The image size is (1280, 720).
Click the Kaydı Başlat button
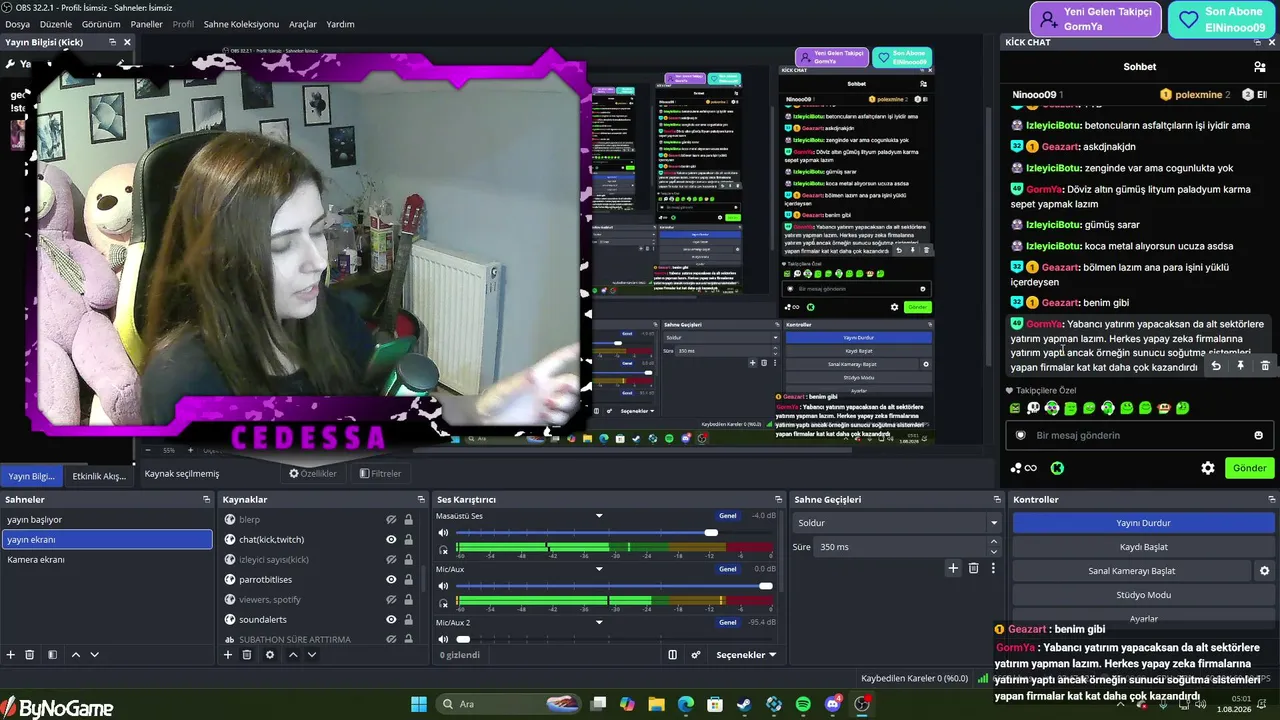coord(1143,547)
